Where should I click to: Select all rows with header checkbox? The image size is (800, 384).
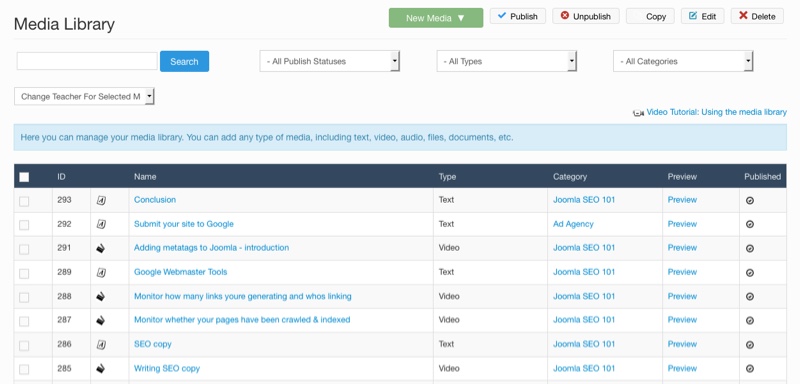coord(24,177)
